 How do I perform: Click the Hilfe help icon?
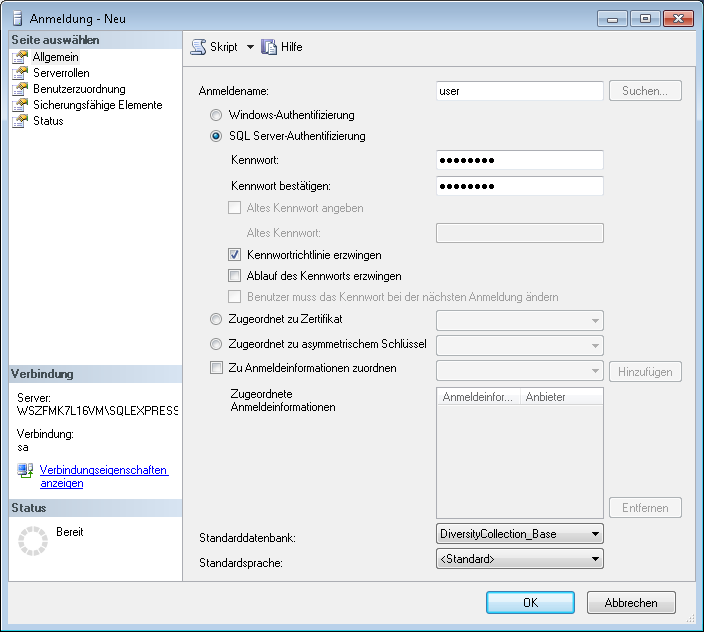(268, 47)
